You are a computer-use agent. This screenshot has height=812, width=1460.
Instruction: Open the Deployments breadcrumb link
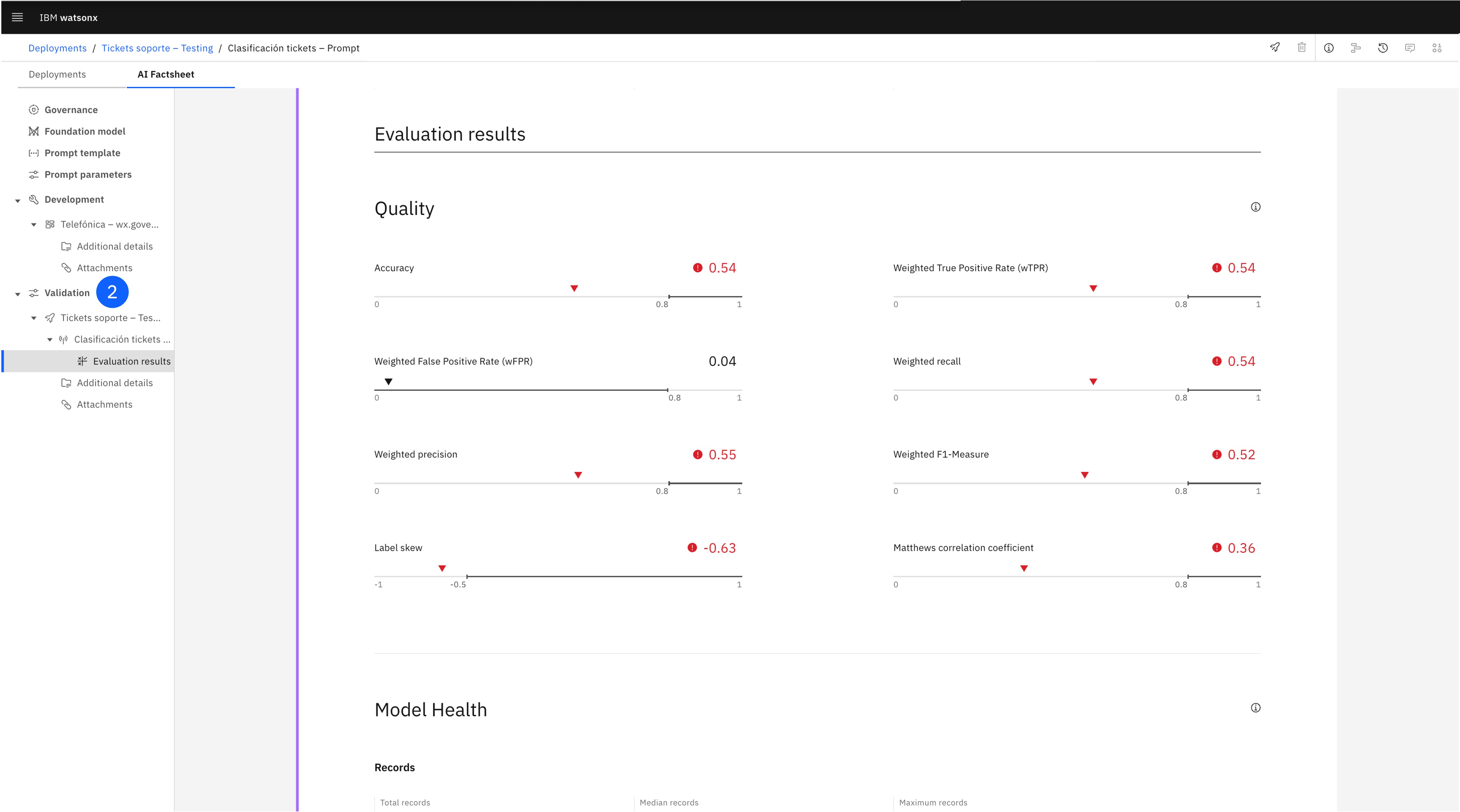click(x=57, y=48)
